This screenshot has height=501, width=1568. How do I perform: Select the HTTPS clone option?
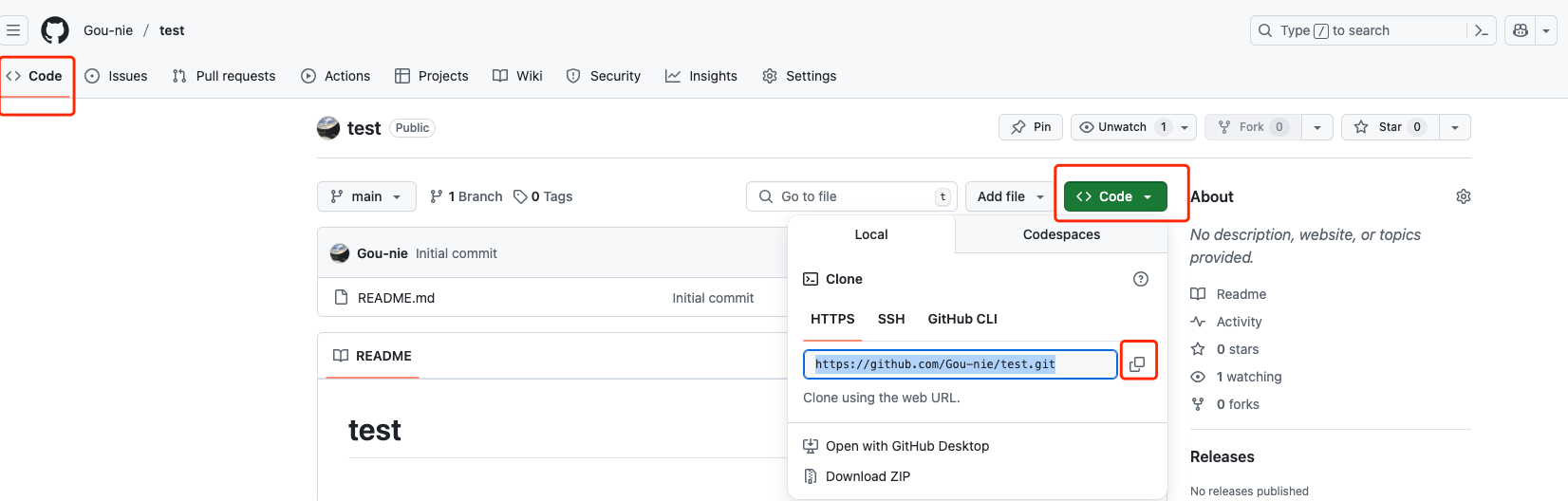click(832, 319)
